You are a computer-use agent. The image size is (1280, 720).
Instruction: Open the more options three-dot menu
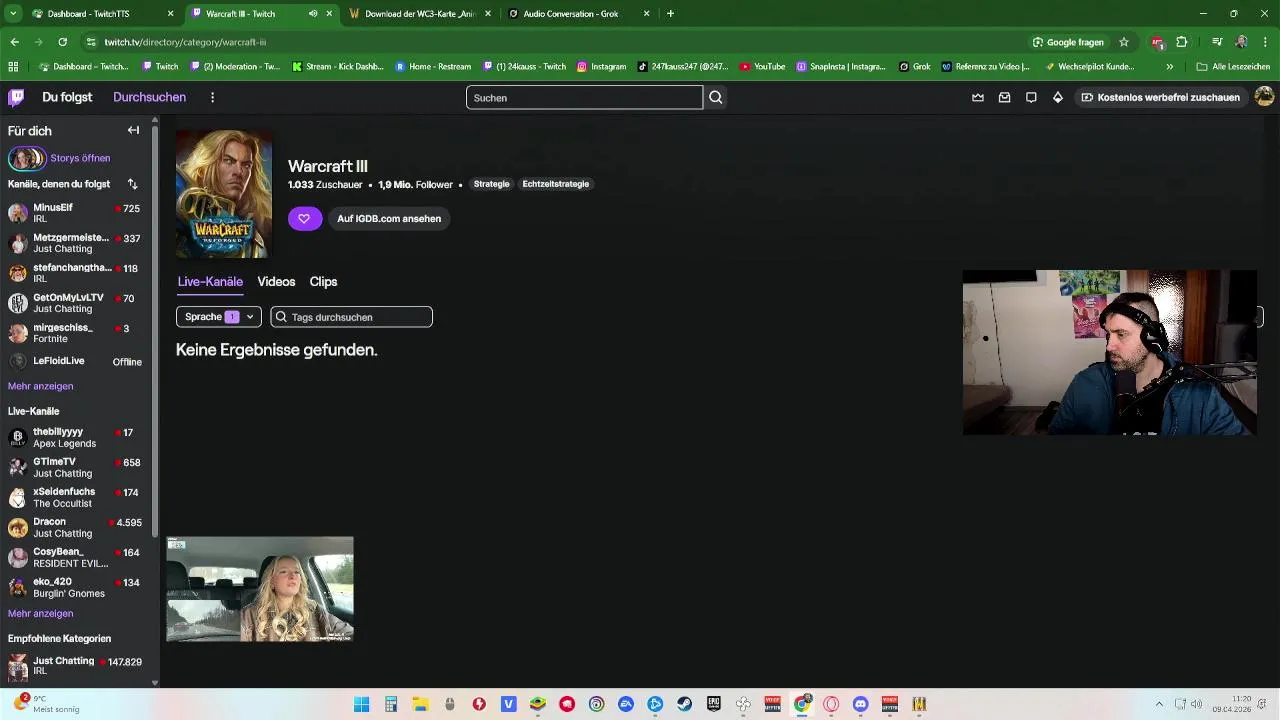click(212, 97)
